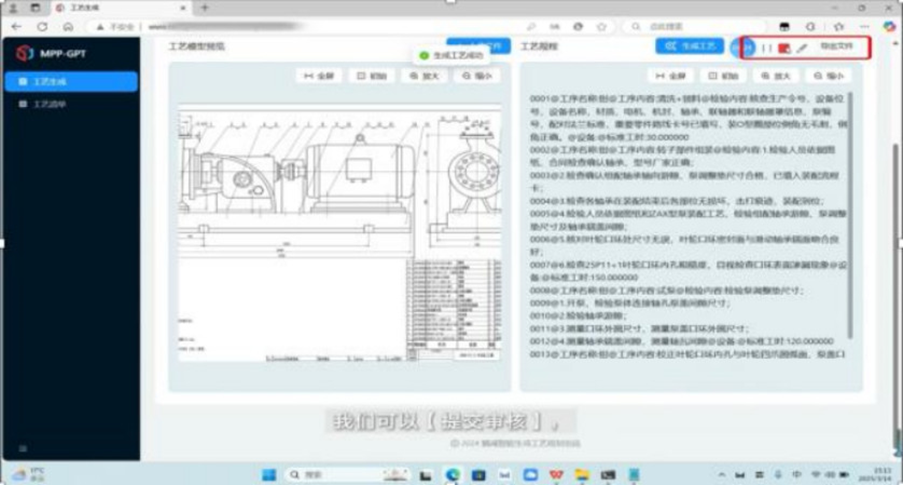Image resolution: width=903 pixels, height=485 pixels.
Task: Click the browser toolbar search box
Action: 696,26
